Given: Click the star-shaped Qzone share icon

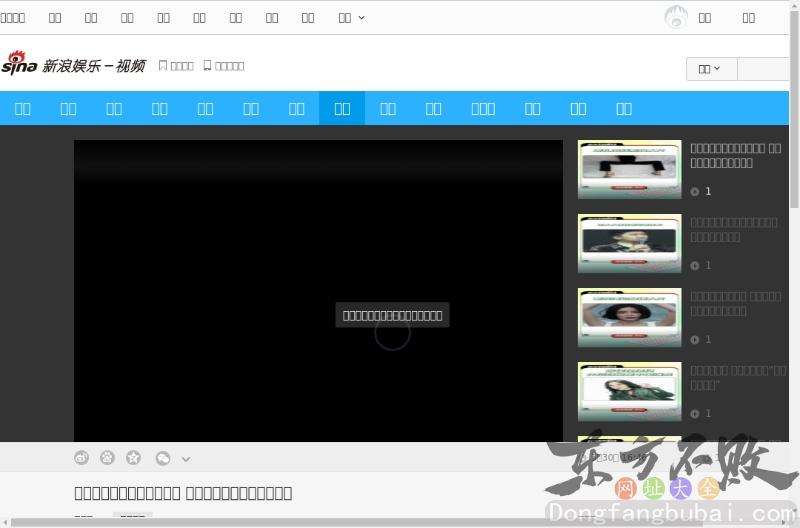Looking at the screenshot, I should click(x=134, y=458).
